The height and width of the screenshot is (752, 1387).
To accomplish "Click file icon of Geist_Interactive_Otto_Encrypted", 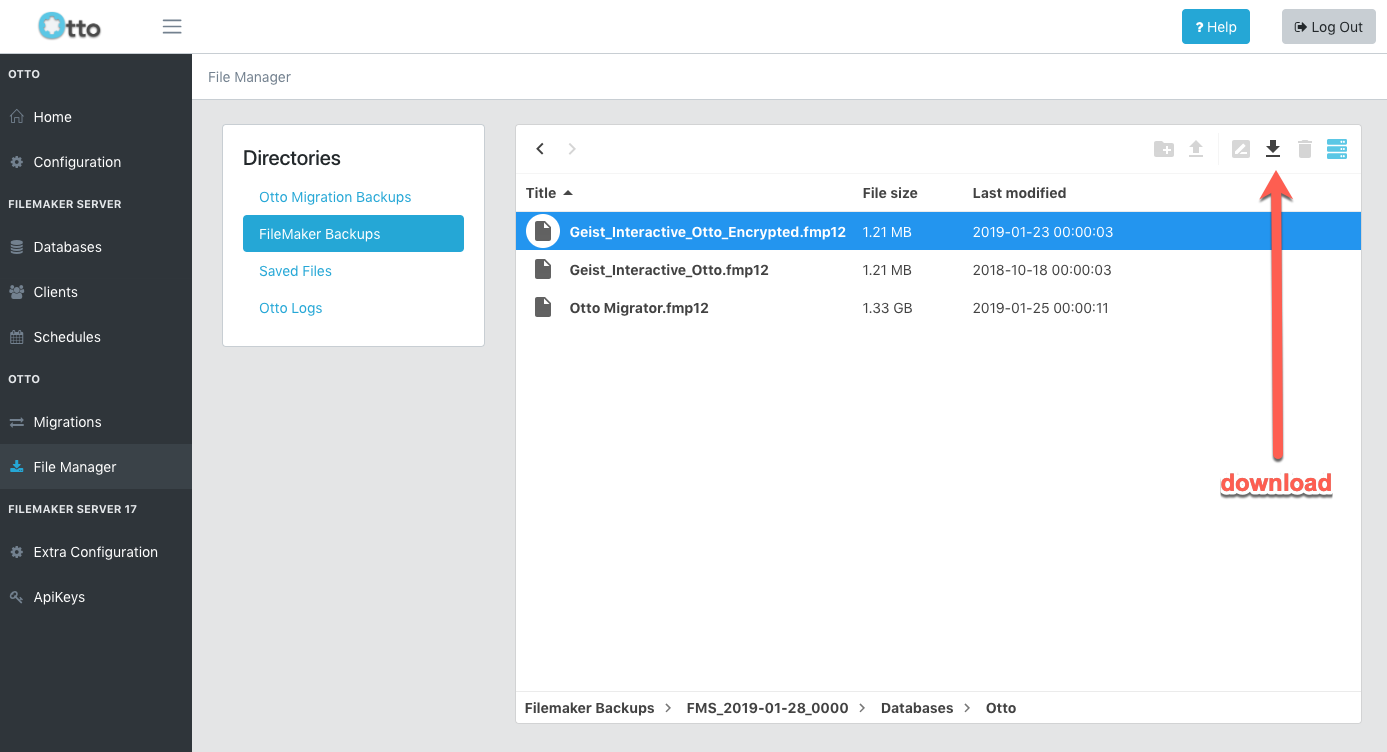I will 543,232.
